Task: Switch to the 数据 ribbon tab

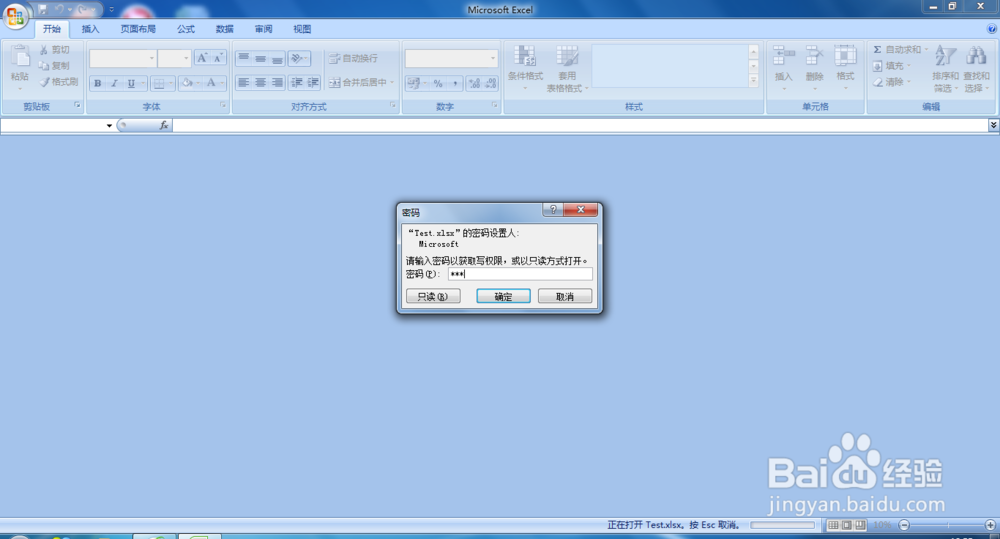Action: point(224,29)
